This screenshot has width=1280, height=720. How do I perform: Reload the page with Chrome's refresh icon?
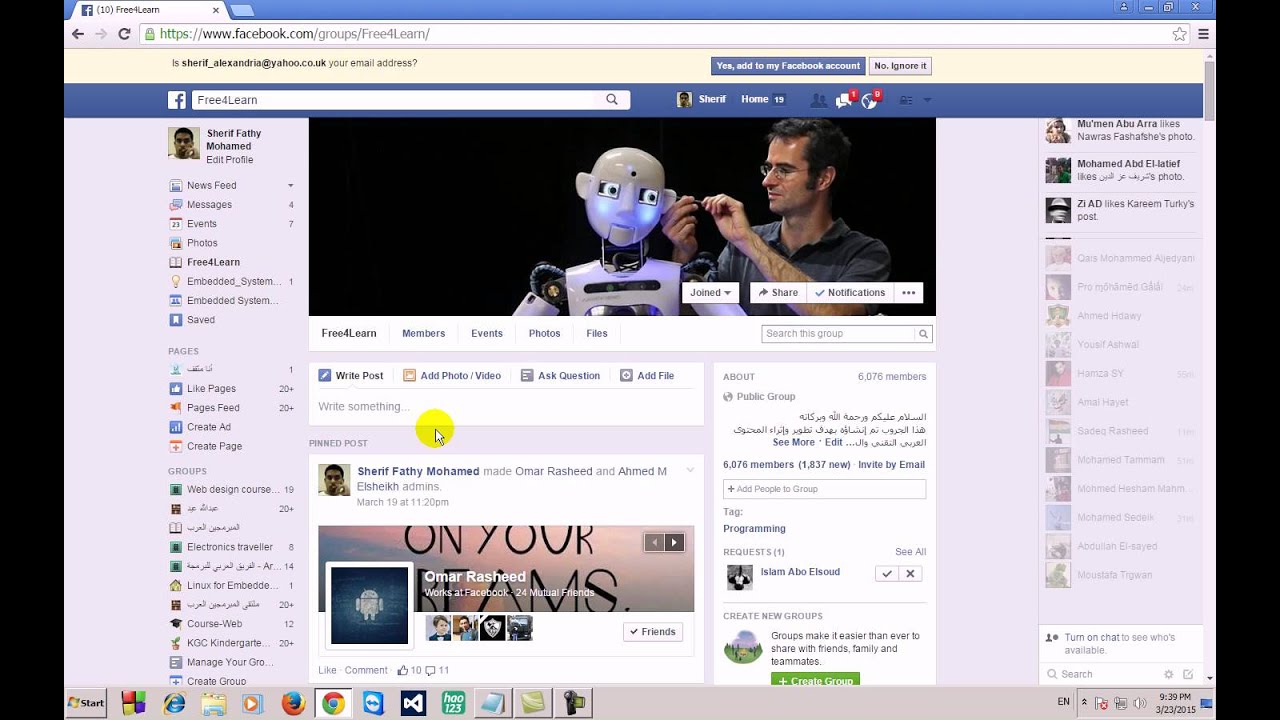[124, 34]
